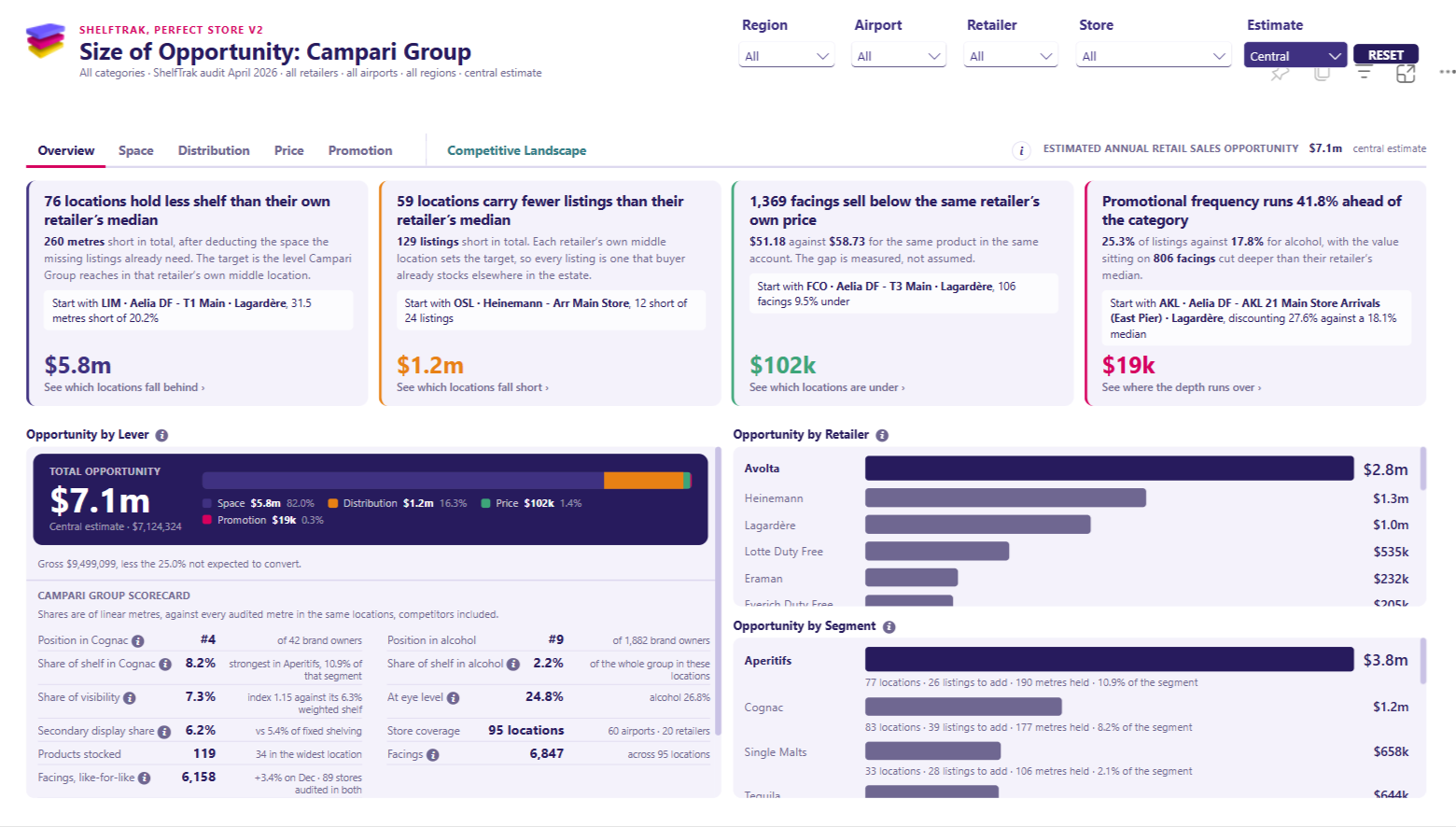Click the info icon beside Share of shelf in Cognac
This screenshot has width=1456, height=827.
pos(165,665)
